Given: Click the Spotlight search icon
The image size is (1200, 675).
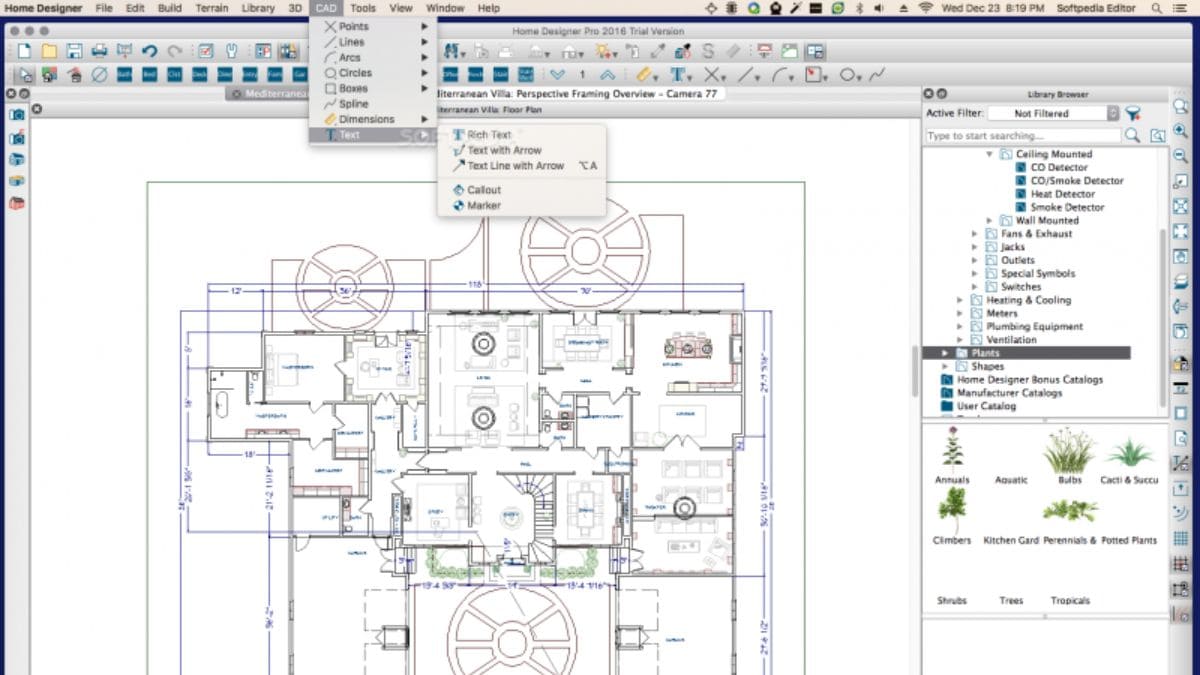Looking at the screenshot, I should 1158,8.
